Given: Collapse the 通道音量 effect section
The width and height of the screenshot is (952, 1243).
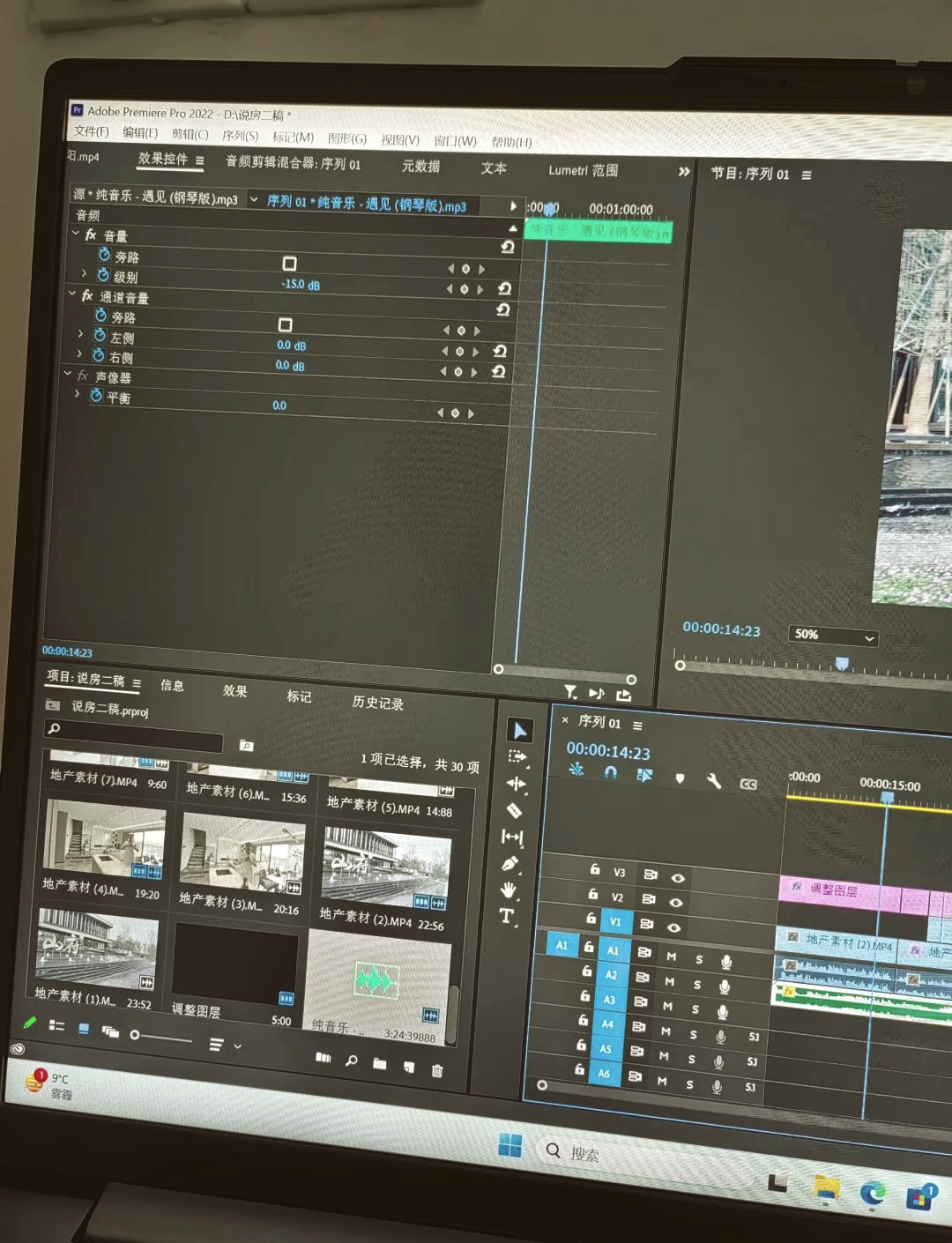Looking at the screenshot, I should click(x=73, y=294).
